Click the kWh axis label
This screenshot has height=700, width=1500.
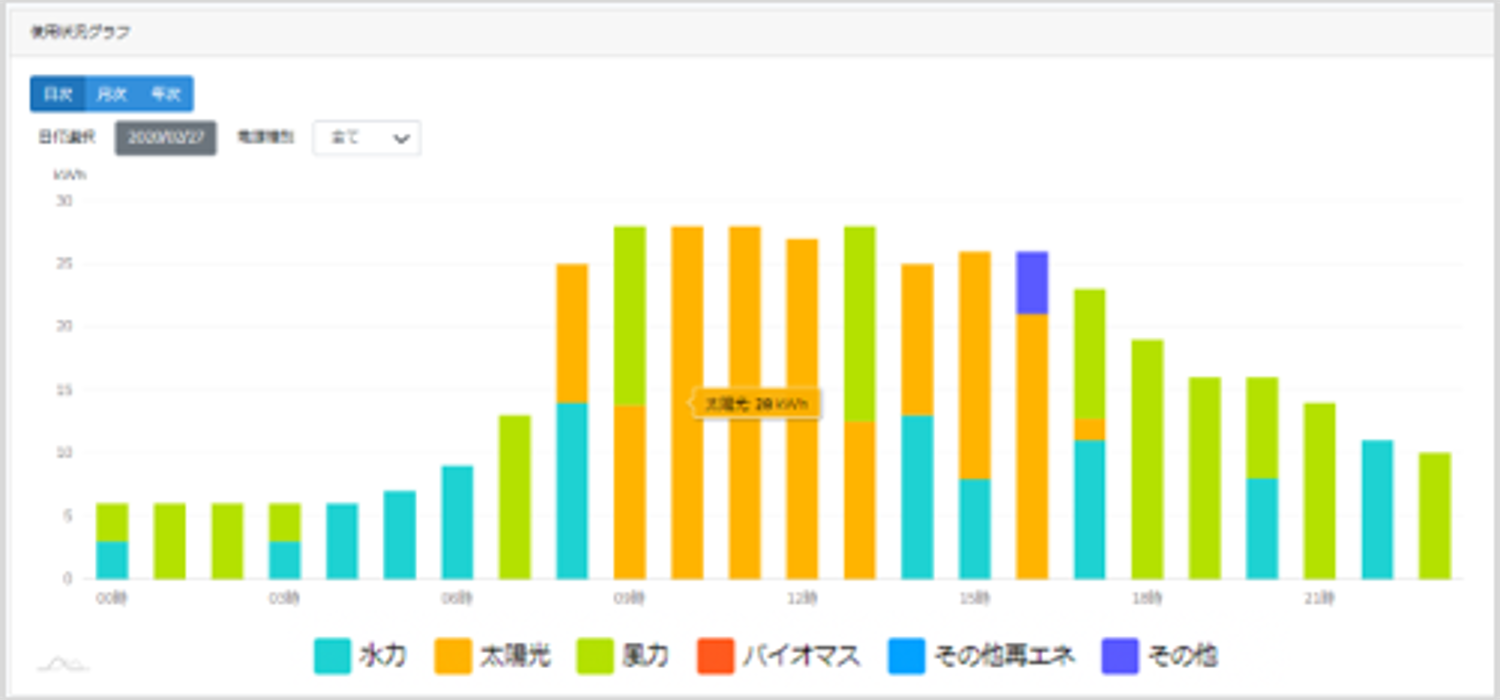tap(70, 173)
